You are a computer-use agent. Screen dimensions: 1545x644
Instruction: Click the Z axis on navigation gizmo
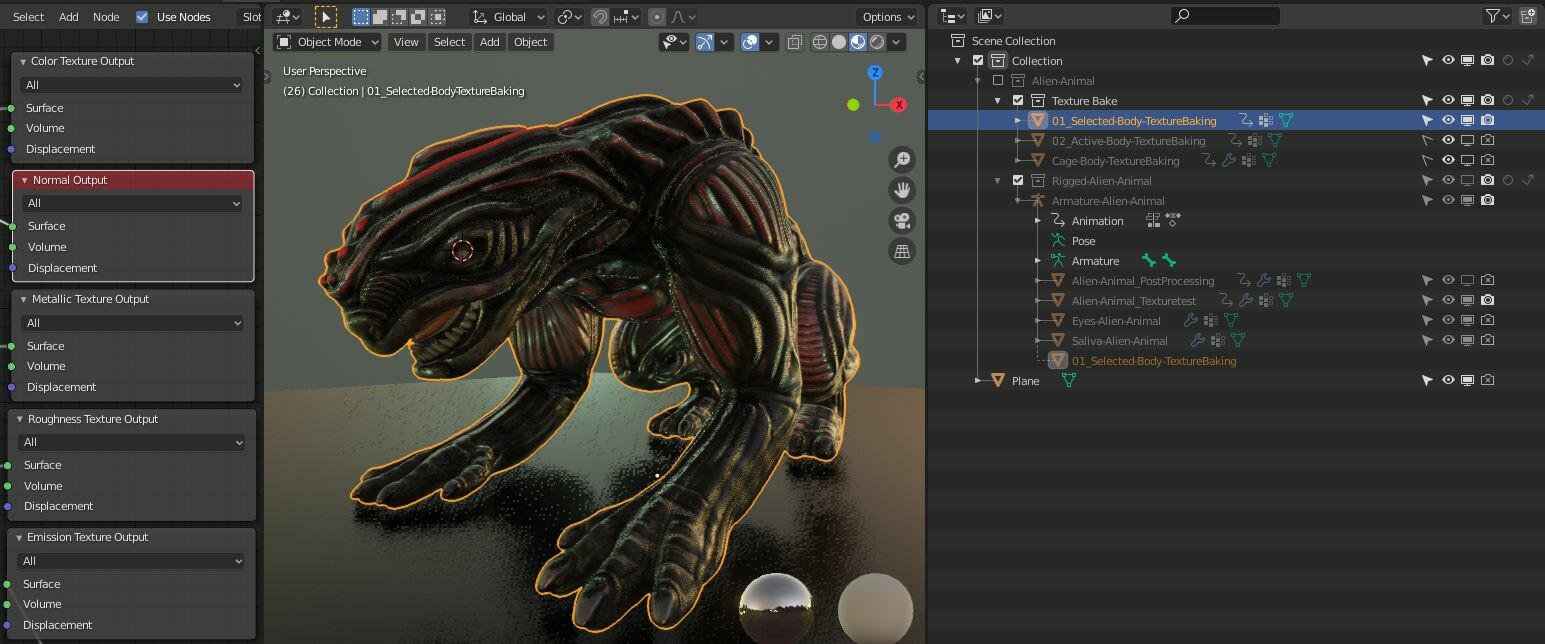(x=875, y=73)
